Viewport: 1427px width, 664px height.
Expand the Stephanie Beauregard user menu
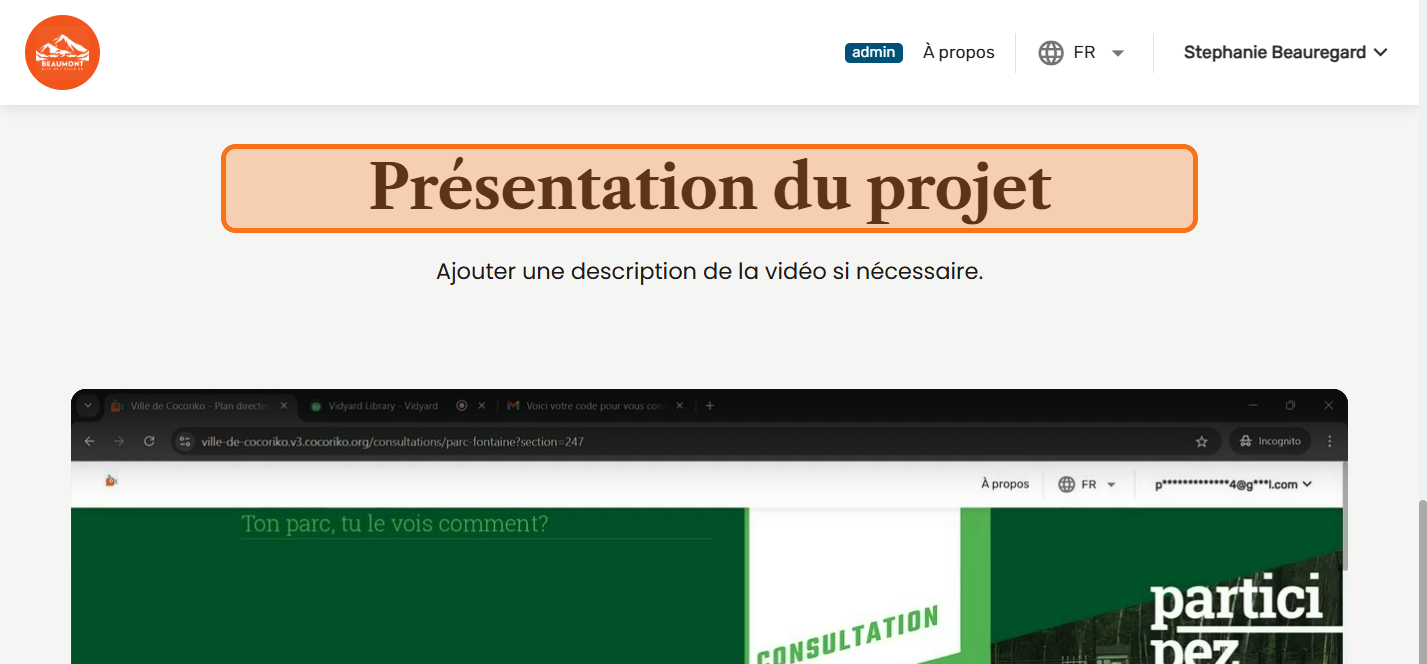coord(1285,53)
